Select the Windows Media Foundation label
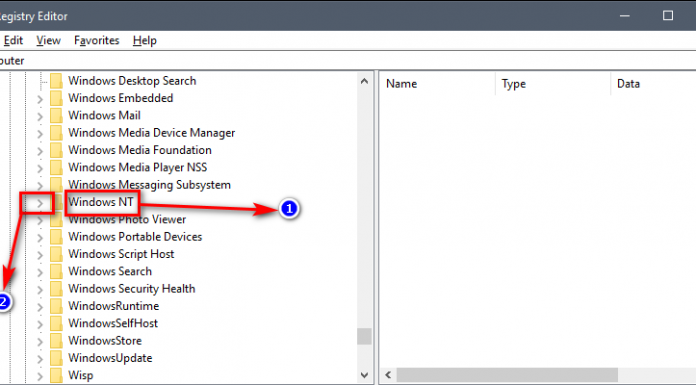The width and height of the screenshot is (696, 385). coord(140,150)
